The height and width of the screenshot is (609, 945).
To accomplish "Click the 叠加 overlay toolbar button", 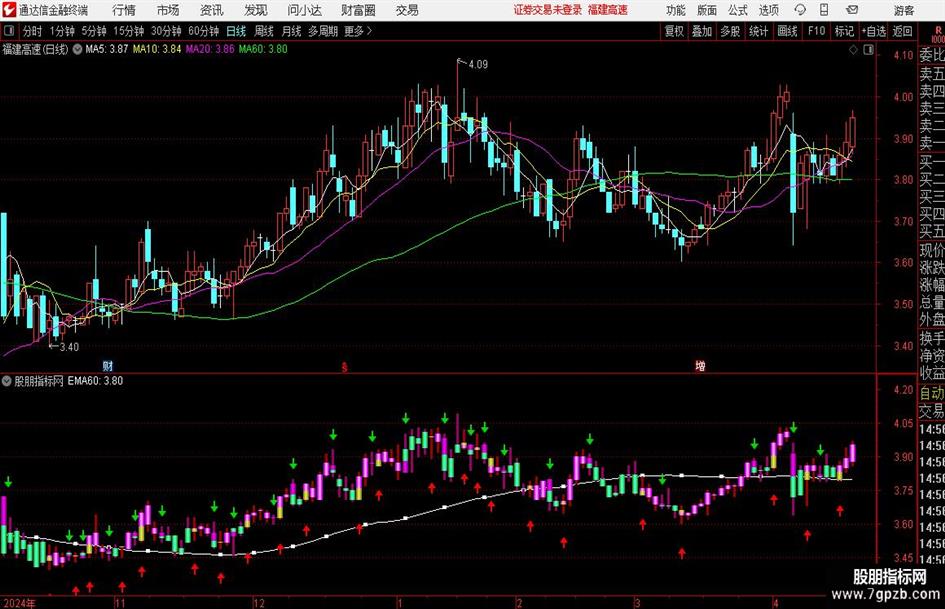I will pyautogui.click(x=702, y=31).
